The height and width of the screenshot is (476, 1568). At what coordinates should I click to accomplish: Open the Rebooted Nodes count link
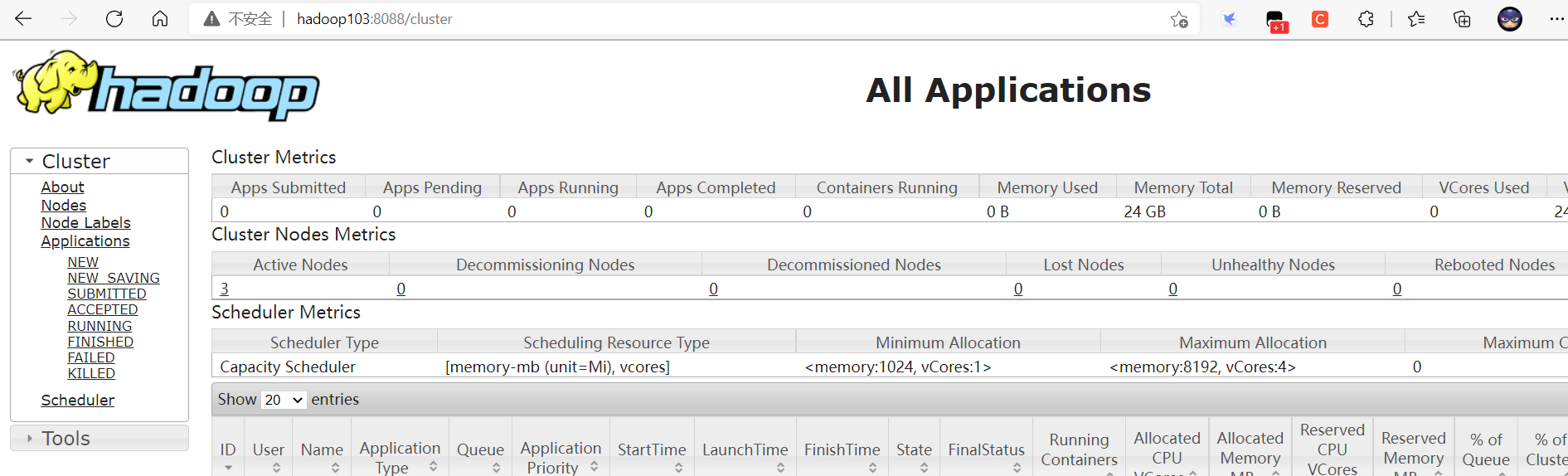[x=1397, y=289]
